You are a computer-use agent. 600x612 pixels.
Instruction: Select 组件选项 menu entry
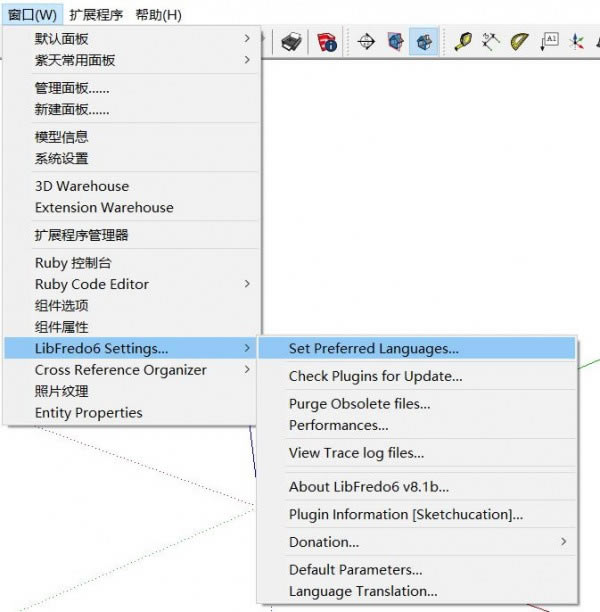pyautogui.click(x=132, y=305)
